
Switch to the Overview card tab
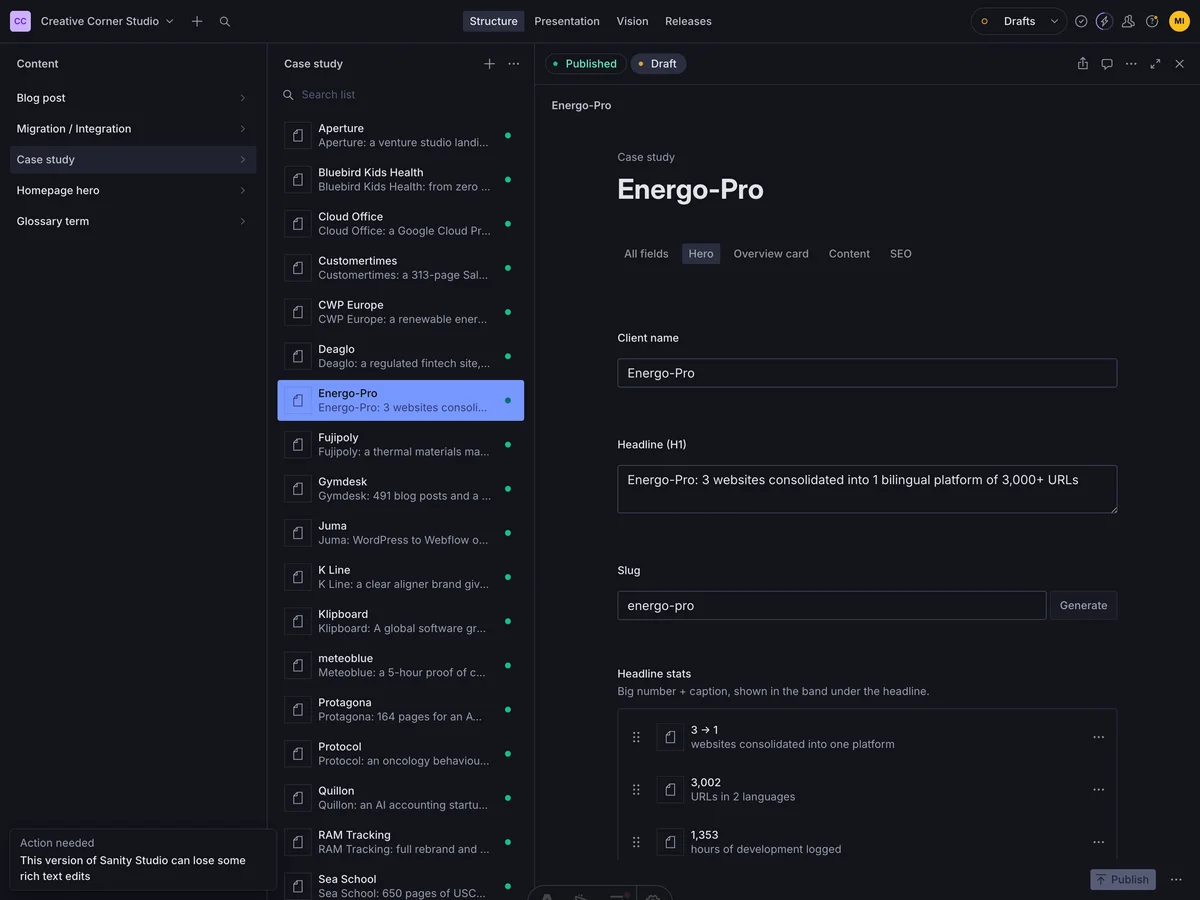pos(771,254)
